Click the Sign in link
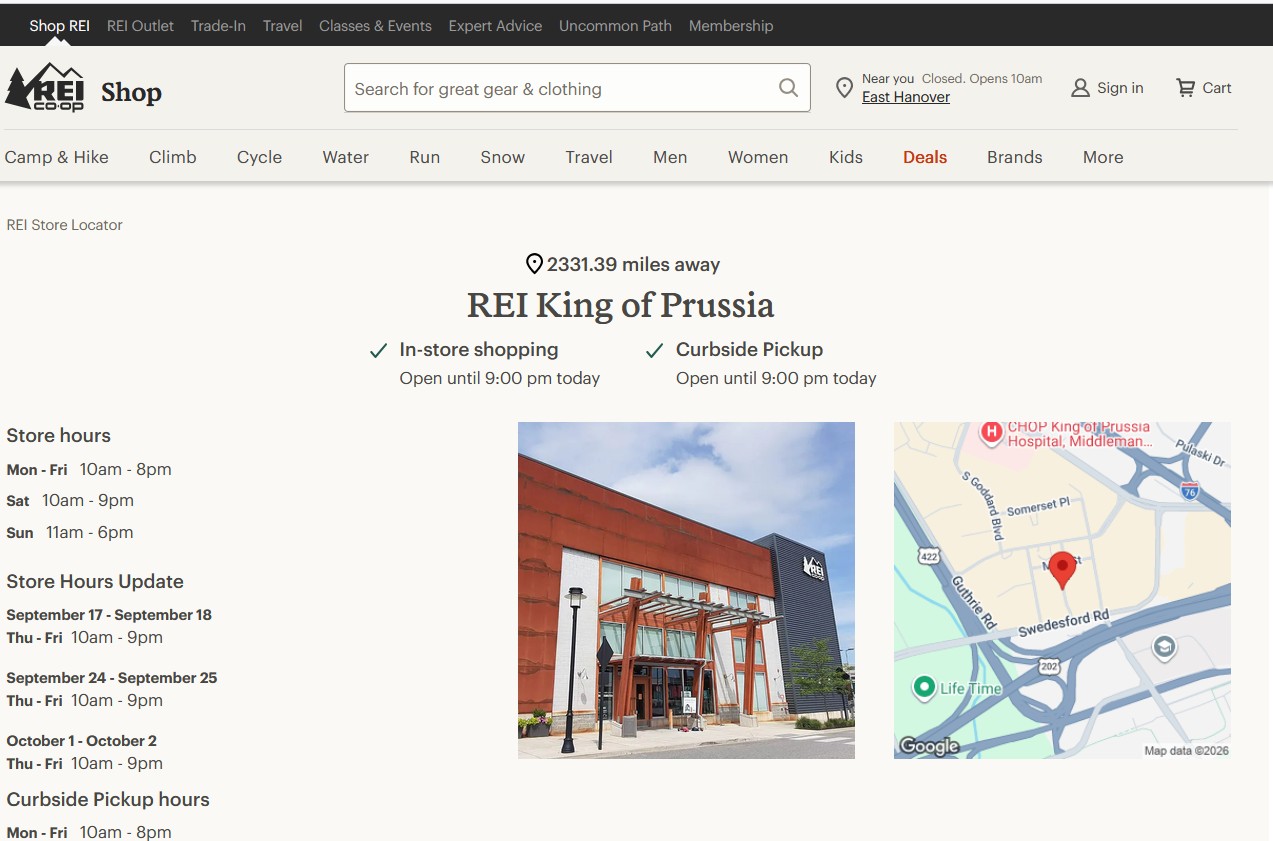This screenshot has width=1273, height=841. [x=1120, y=88]
